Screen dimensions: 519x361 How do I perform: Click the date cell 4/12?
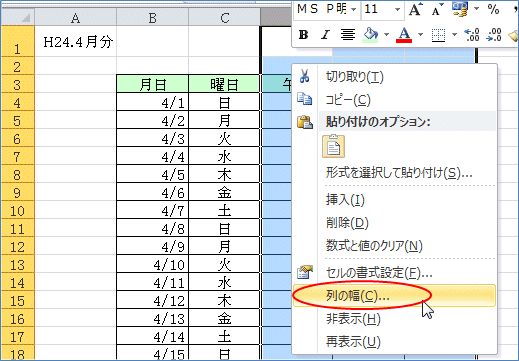(153, 300)
